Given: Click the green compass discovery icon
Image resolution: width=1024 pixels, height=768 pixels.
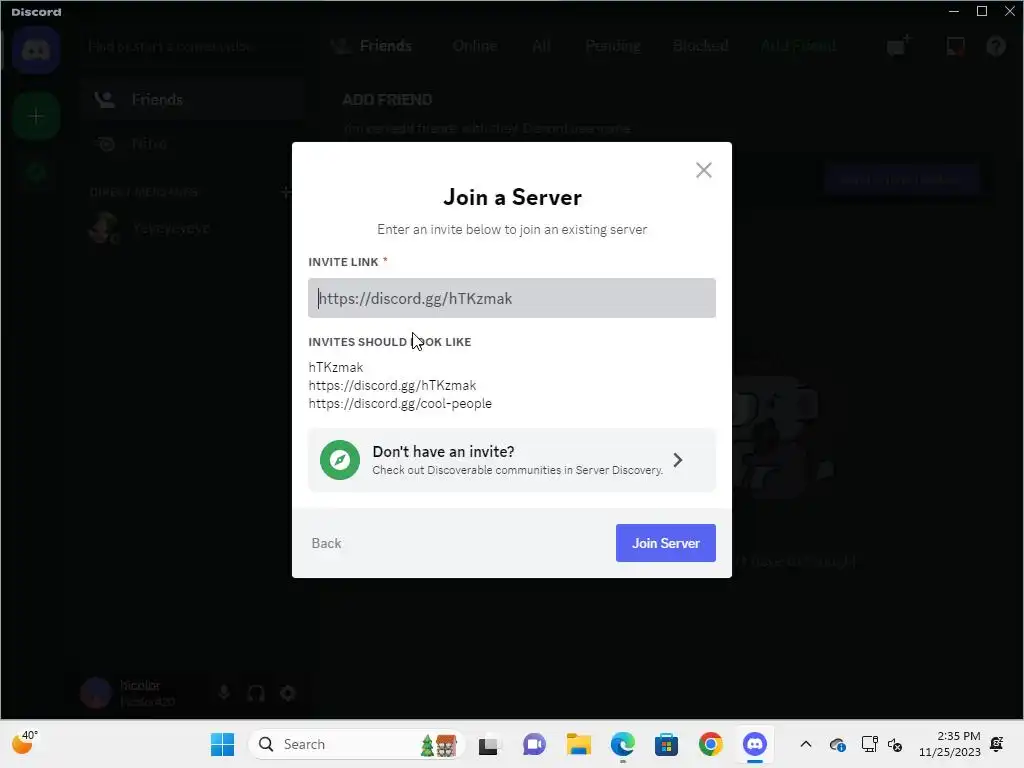Looking at the screenshot, I should (x=340, y=460).
